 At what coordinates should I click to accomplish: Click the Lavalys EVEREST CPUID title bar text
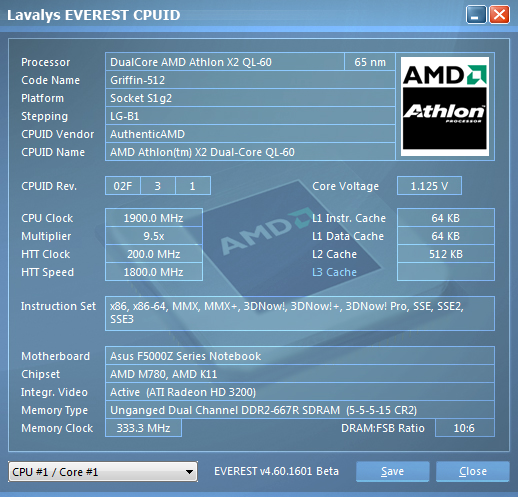pyautogui.click(x=94, y=15)
